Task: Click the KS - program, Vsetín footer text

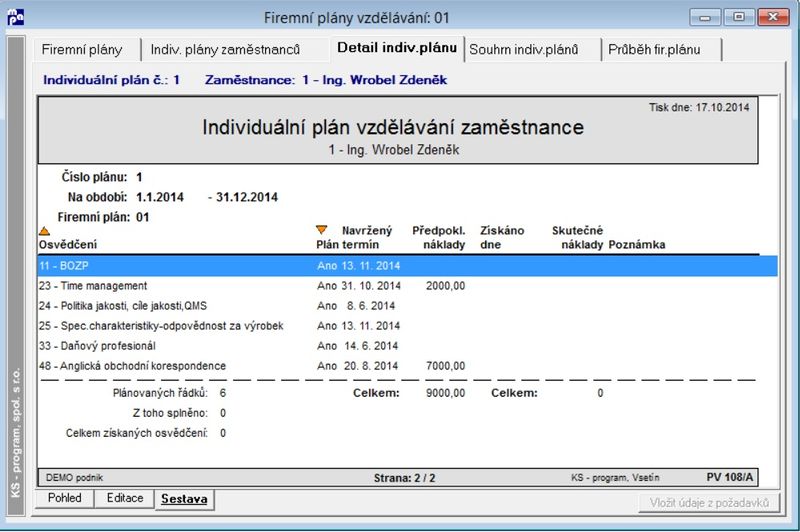Action: pos(615,478)
